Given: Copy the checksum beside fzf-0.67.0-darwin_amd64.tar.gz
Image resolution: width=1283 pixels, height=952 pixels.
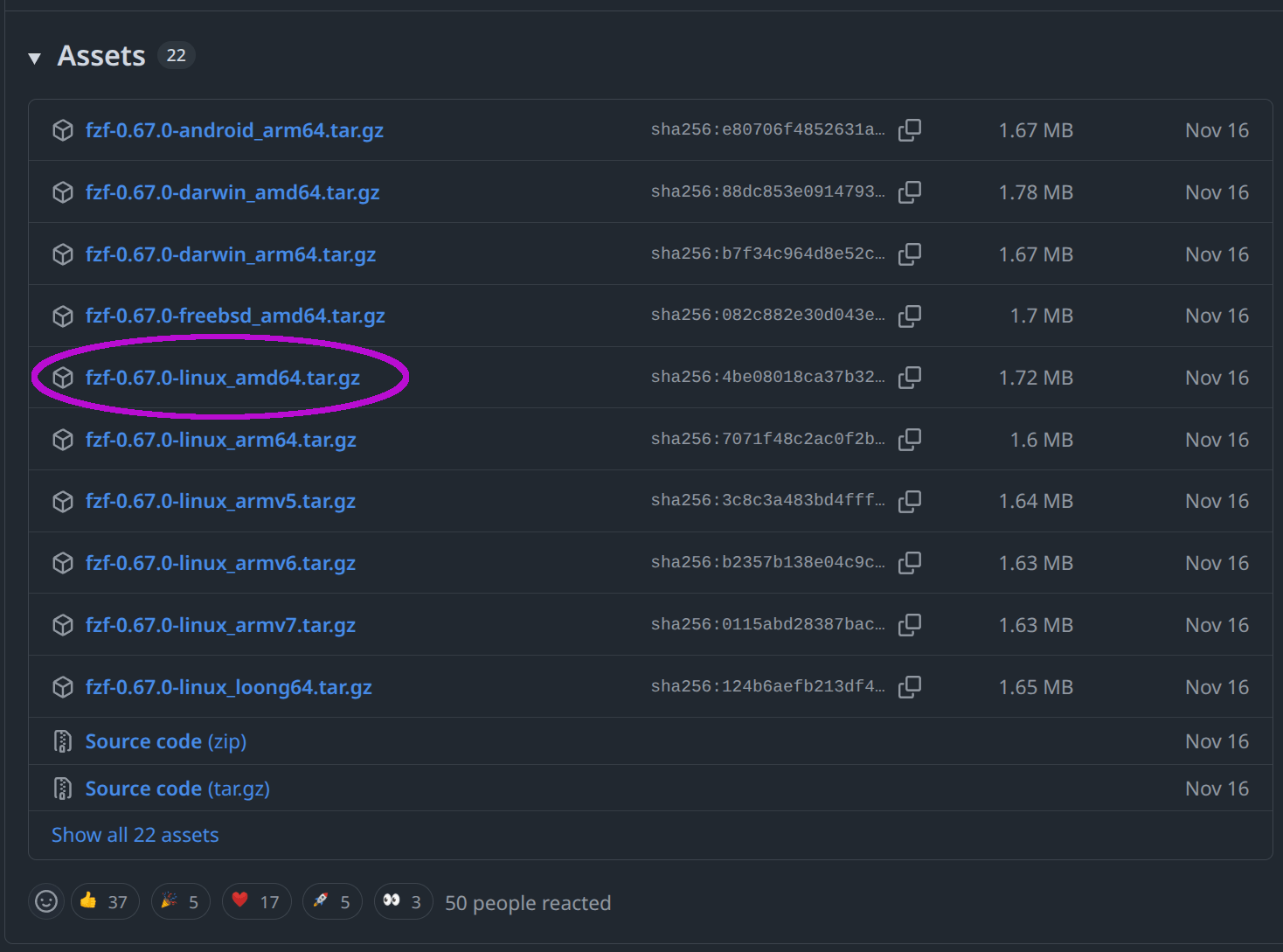Looking at the screenshot, I should [910, 191].
